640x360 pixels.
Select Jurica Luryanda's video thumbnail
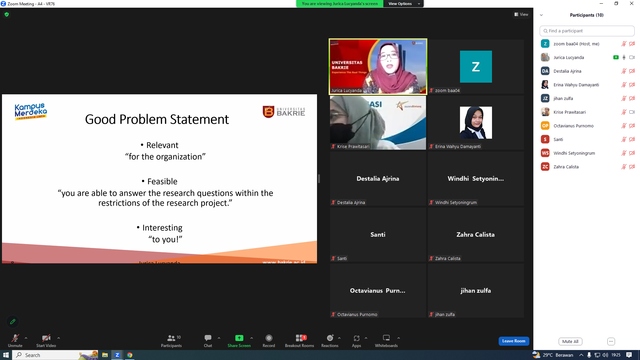coord(378,67)
